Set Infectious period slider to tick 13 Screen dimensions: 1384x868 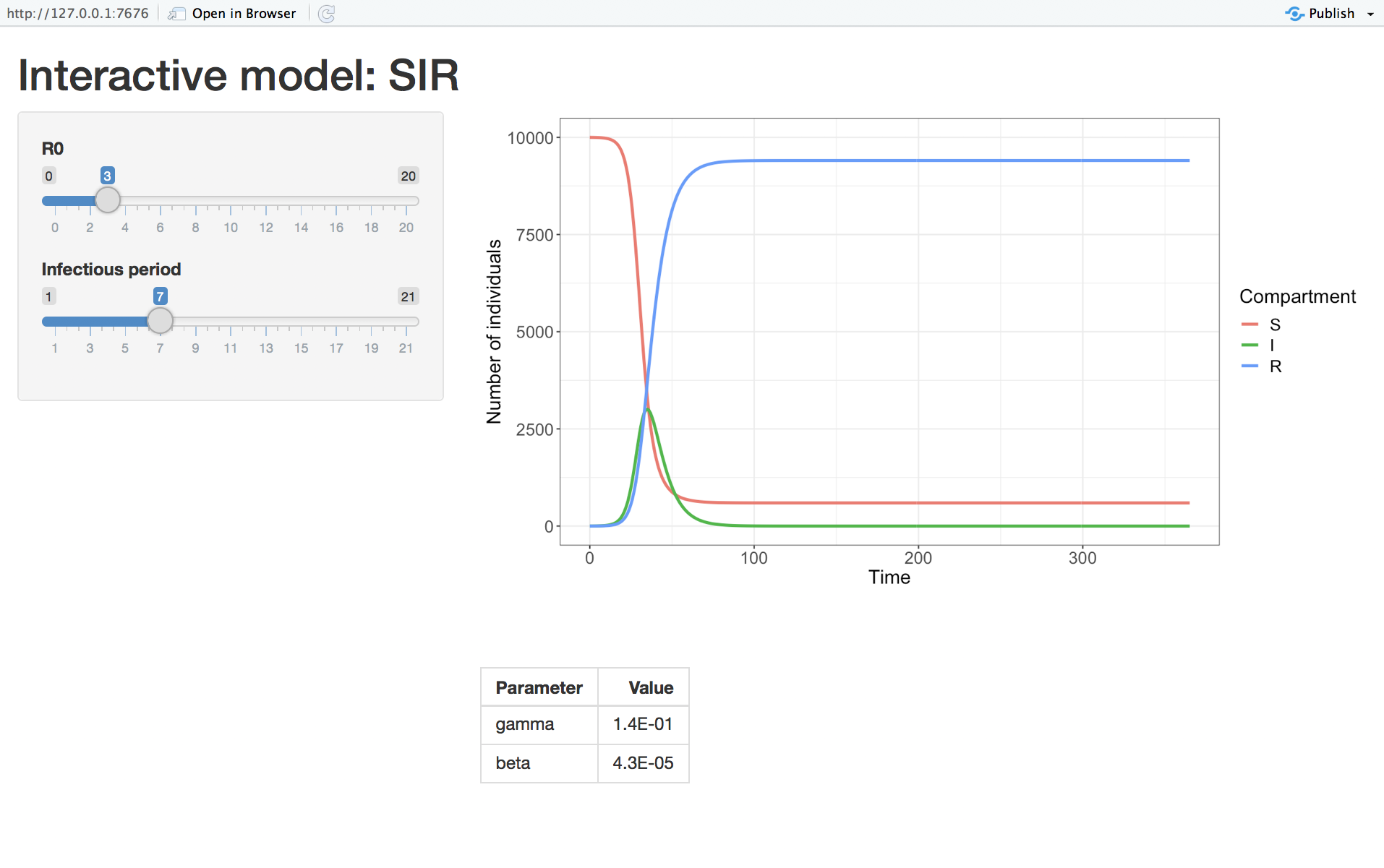tap(266, 322)
